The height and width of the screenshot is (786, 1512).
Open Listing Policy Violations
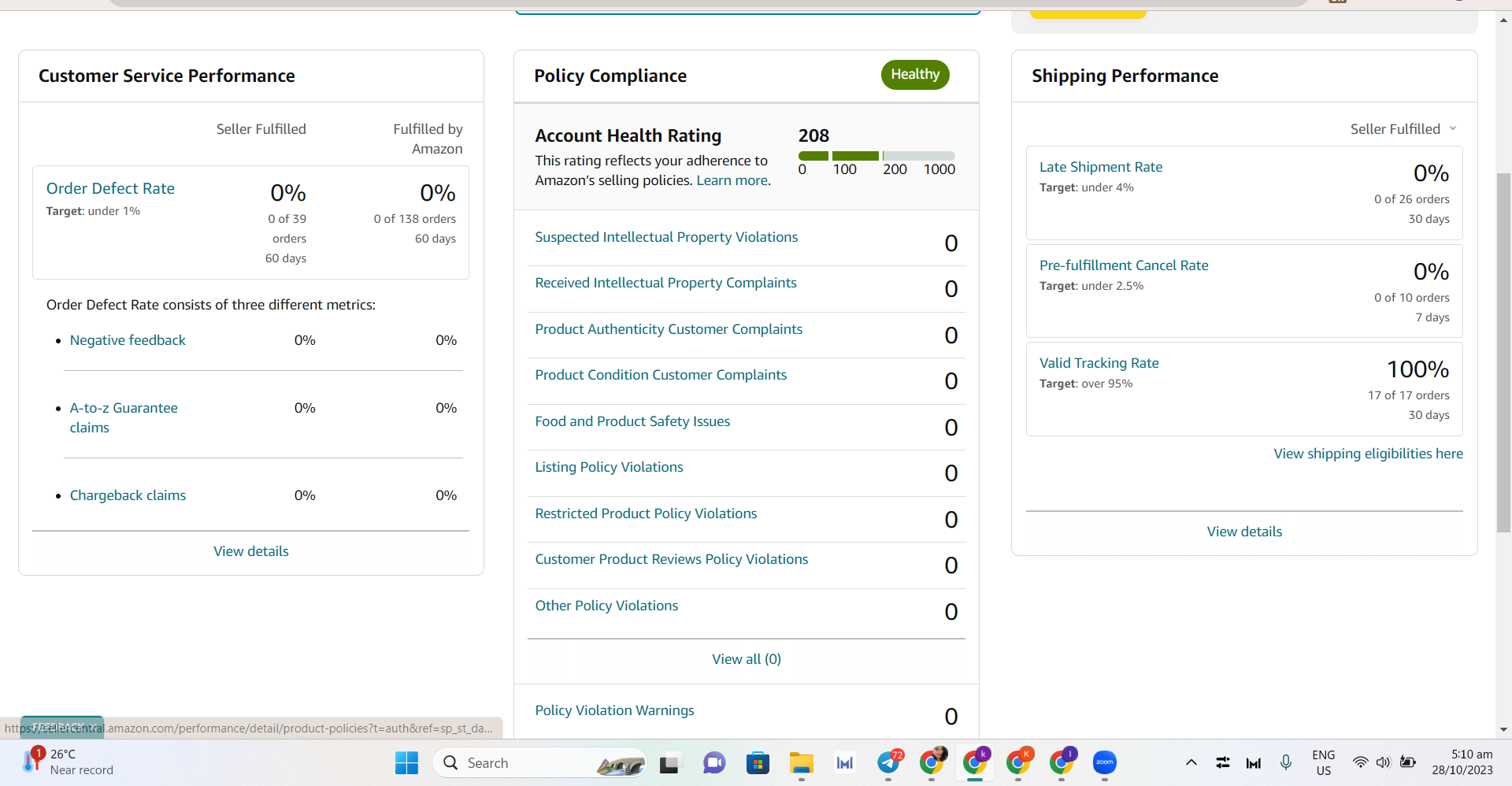coord(609,467)
